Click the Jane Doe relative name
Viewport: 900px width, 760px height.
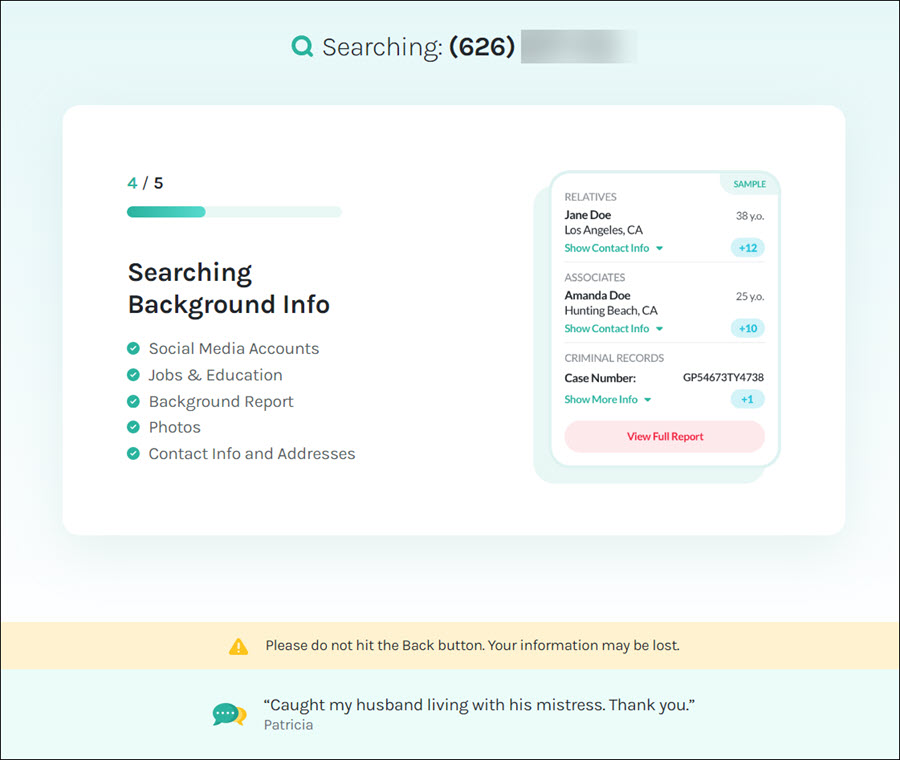[x=587, y=215]
